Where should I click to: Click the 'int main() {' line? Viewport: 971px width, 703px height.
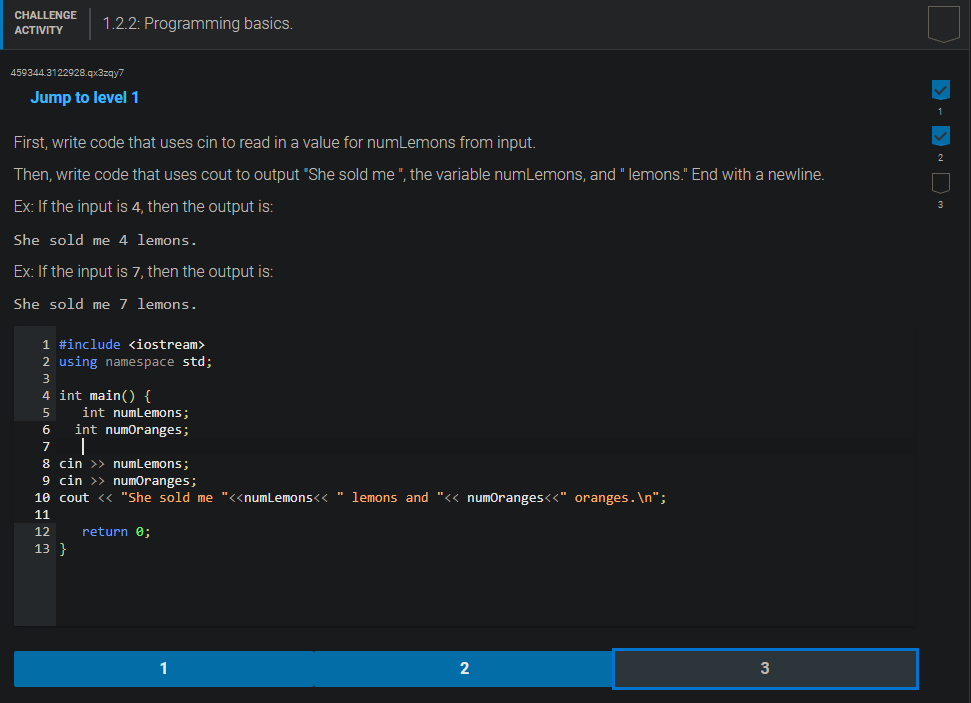click(105, 396)
